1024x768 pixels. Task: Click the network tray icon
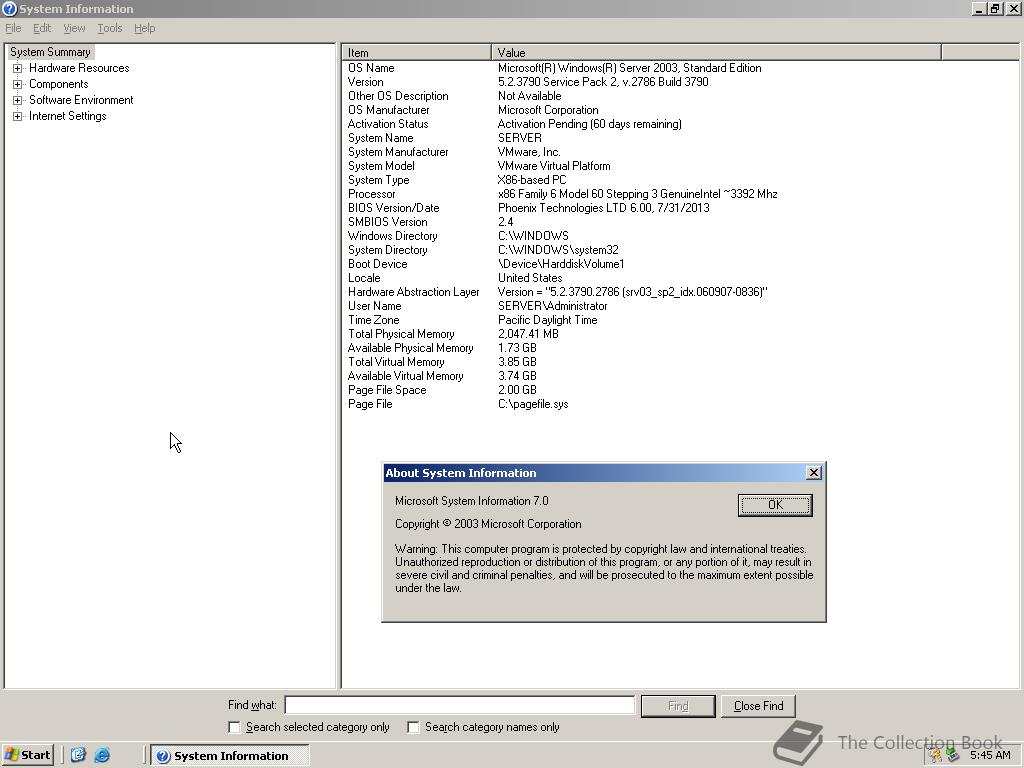tap(953, 756)
